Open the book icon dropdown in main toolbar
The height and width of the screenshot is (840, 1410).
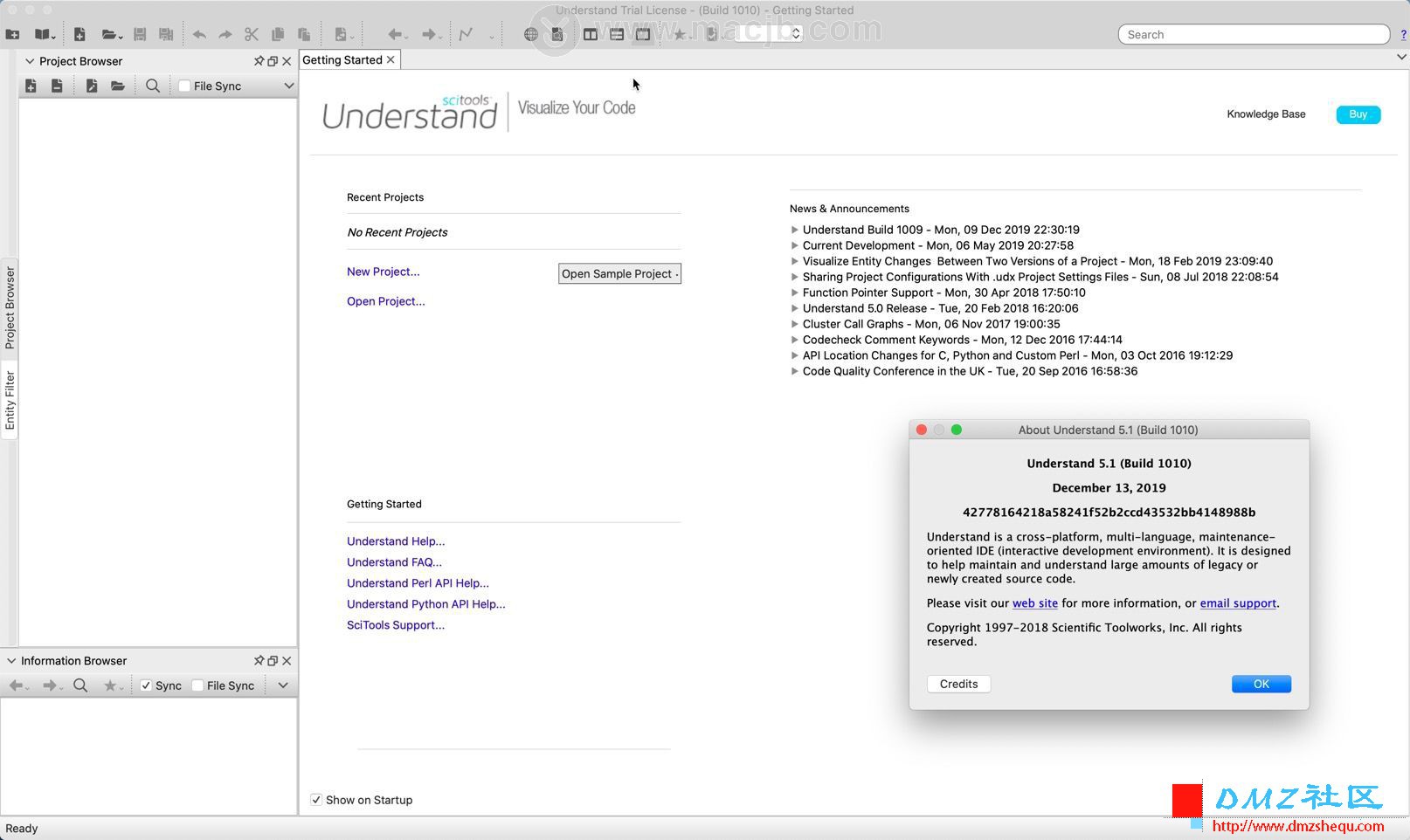(45, 35)
